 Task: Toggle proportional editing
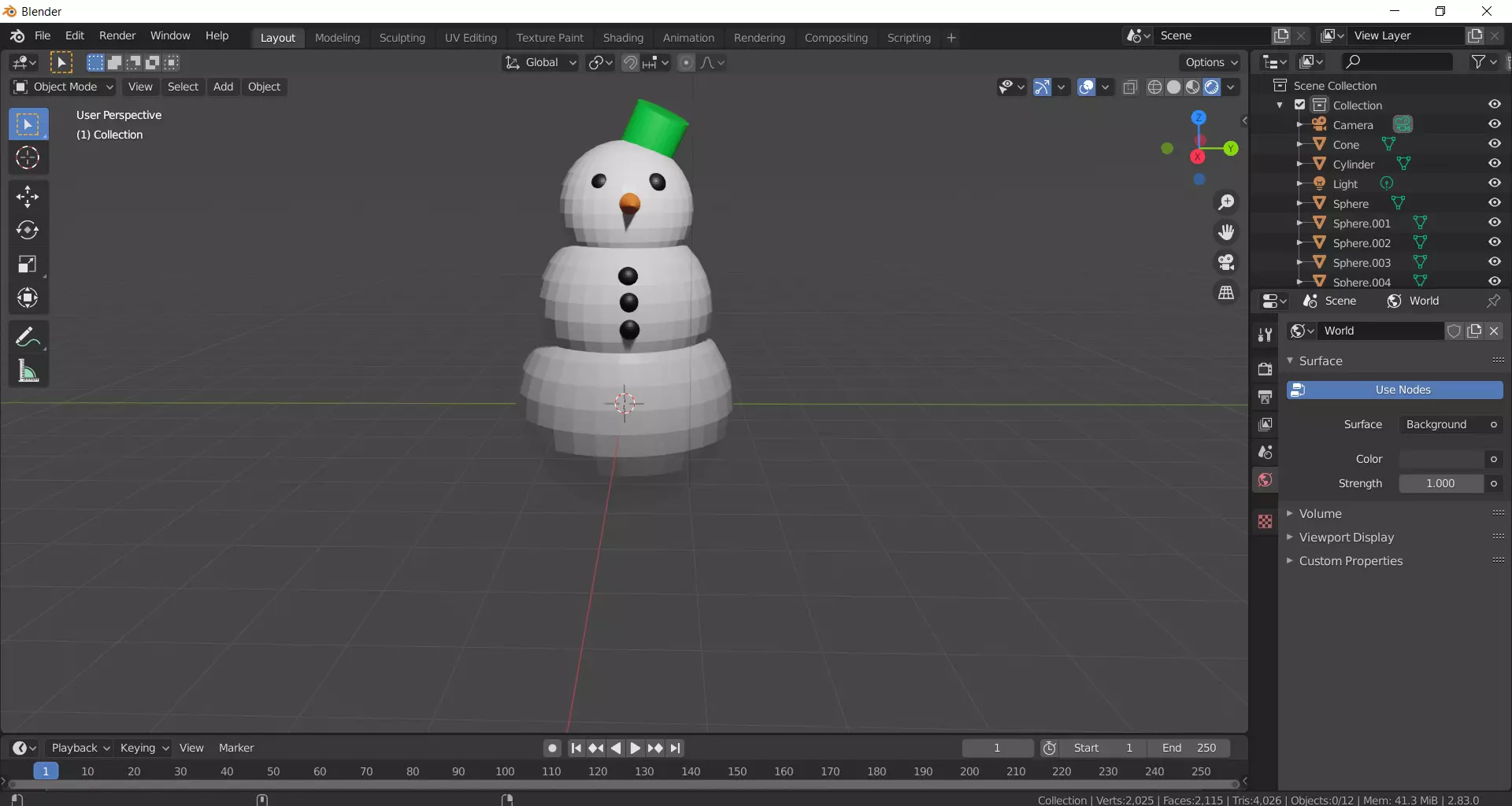coord(686,63)
